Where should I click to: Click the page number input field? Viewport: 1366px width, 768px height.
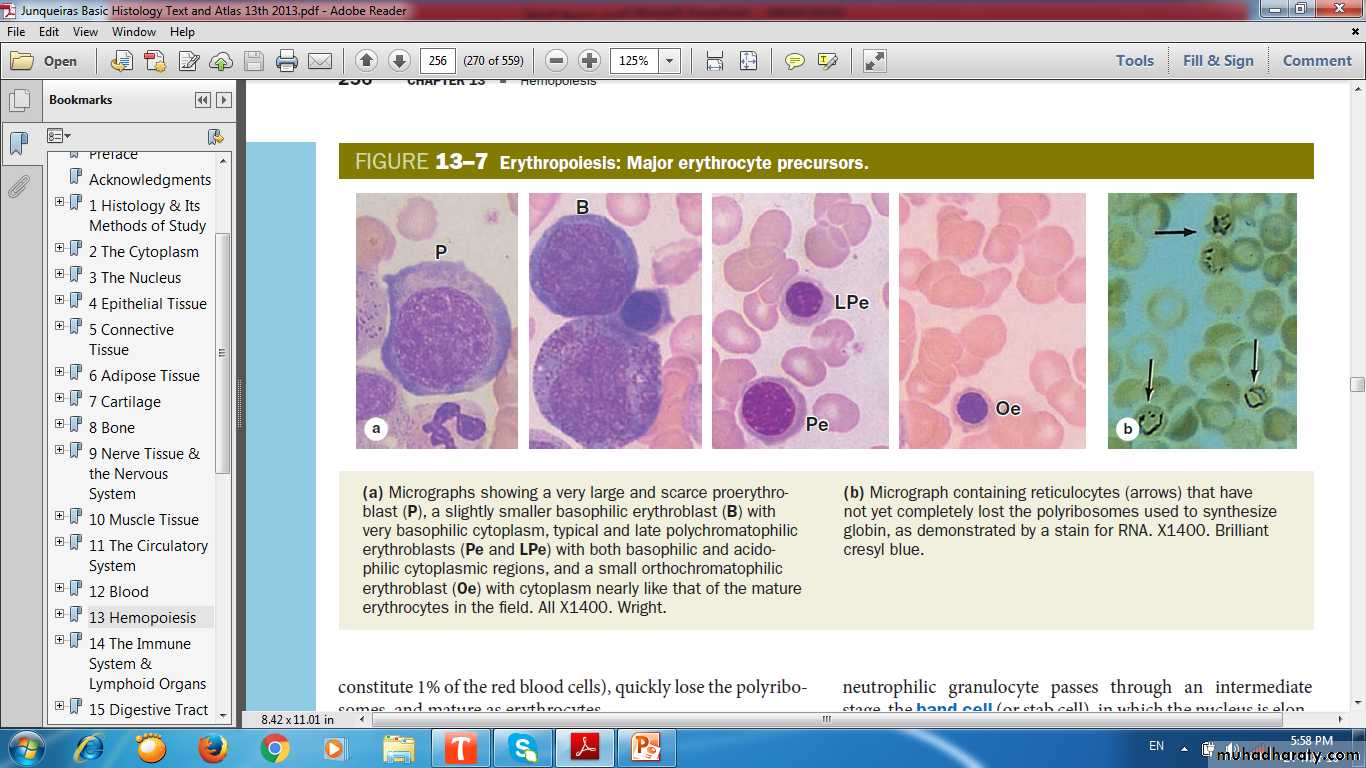coord(437,61)
